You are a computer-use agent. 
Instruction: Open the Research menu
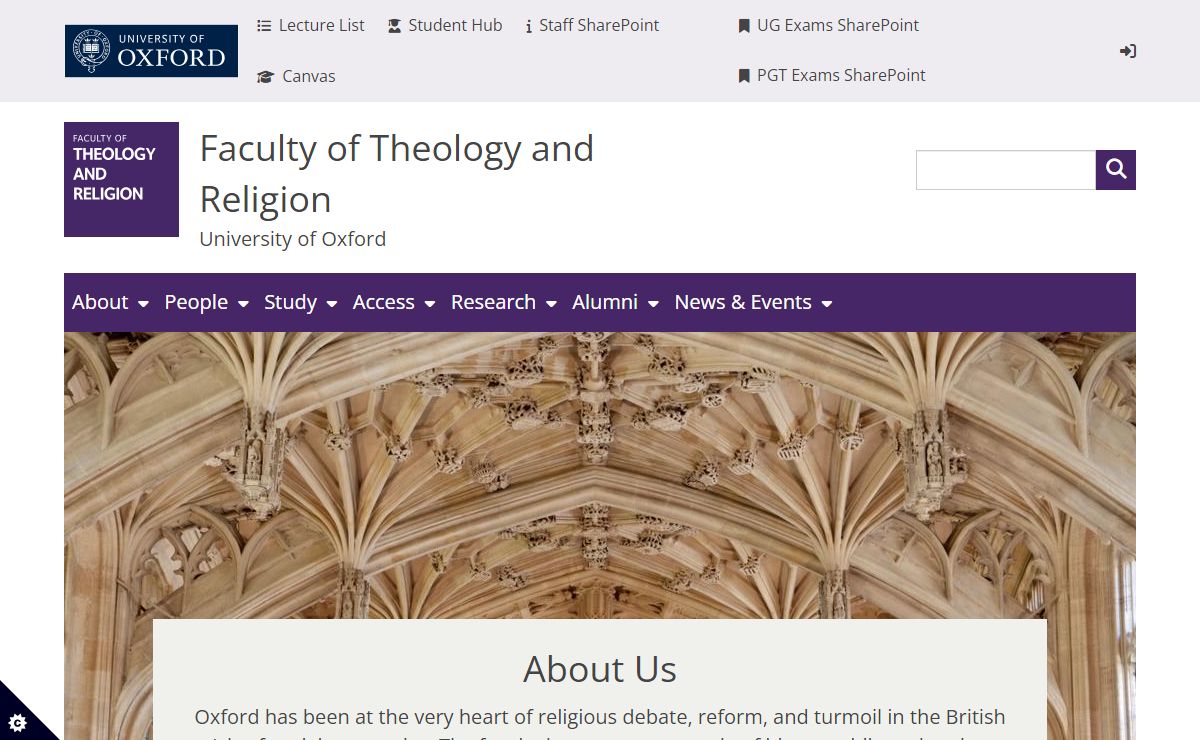503,302
